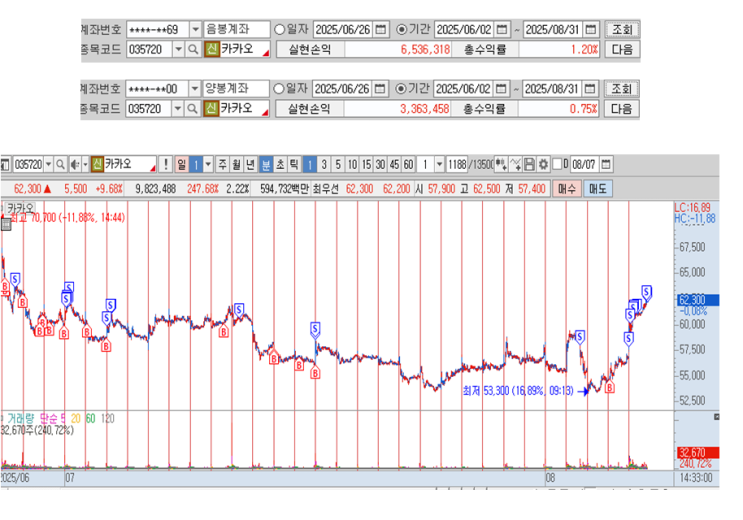Open chart settings gear icon
Viewport: 743px width, 520px height.
pos(543,164)
